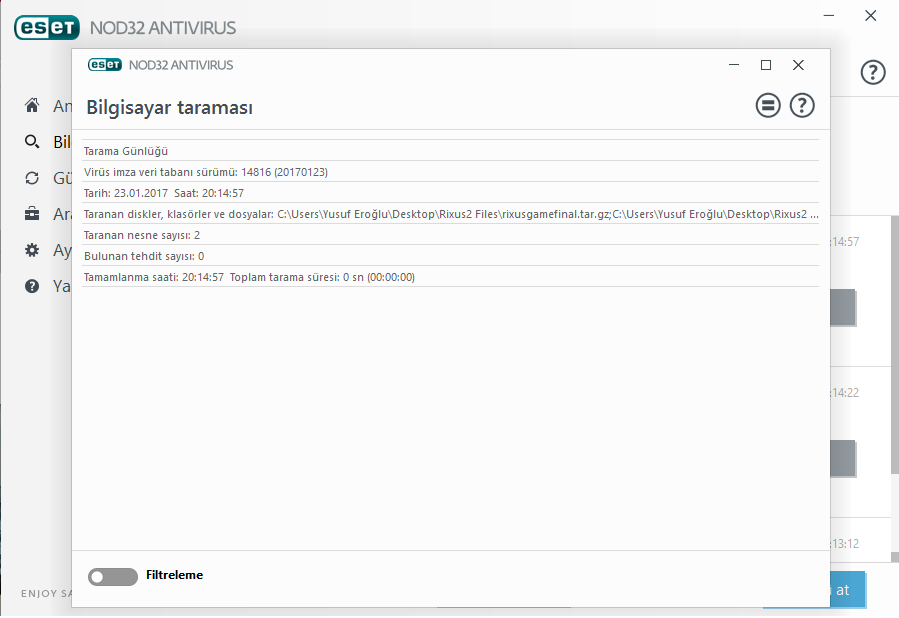Viewport: 899px width, 618px height.
Task: Open the tools briefcase icon in sidebar
Action: (x=32, y=214)
